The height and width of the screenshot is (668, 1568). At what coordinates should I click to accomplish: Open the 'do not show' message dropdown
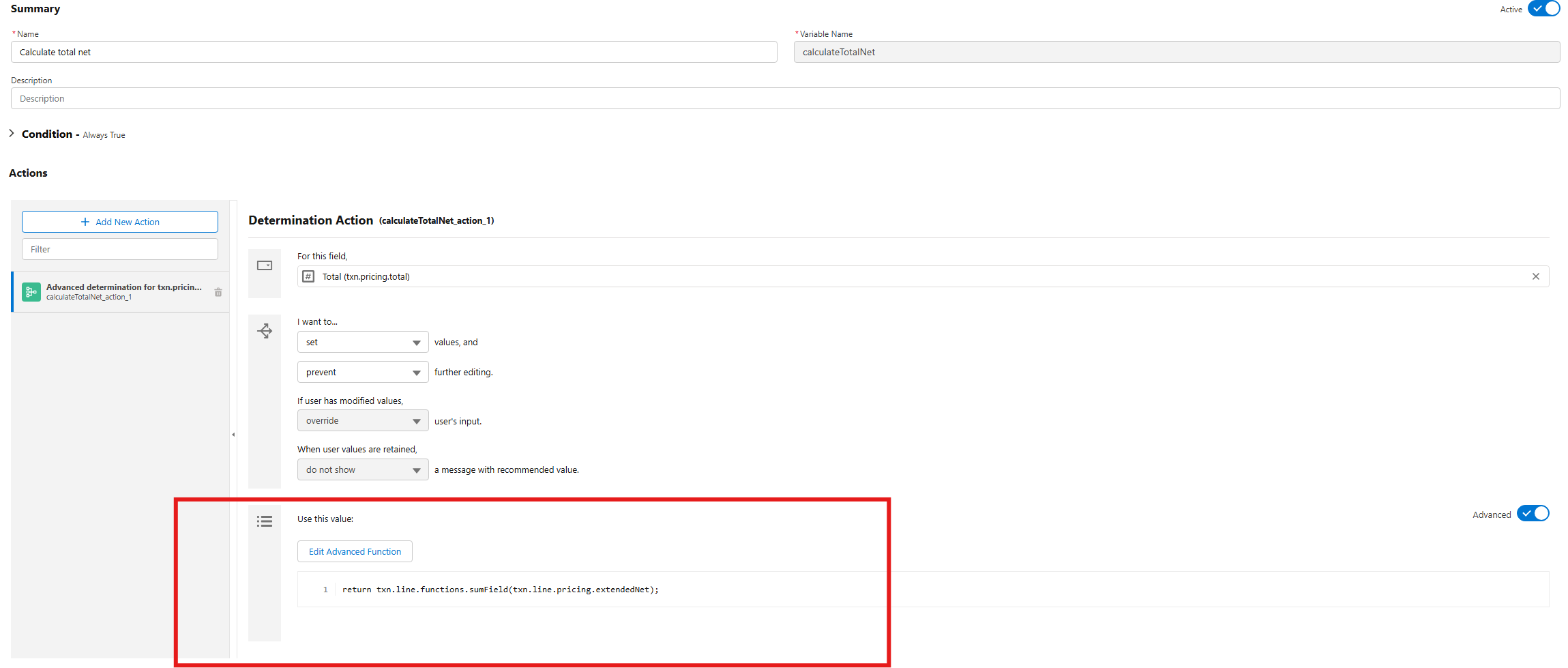pyautogui.click(x=363, y=469)
